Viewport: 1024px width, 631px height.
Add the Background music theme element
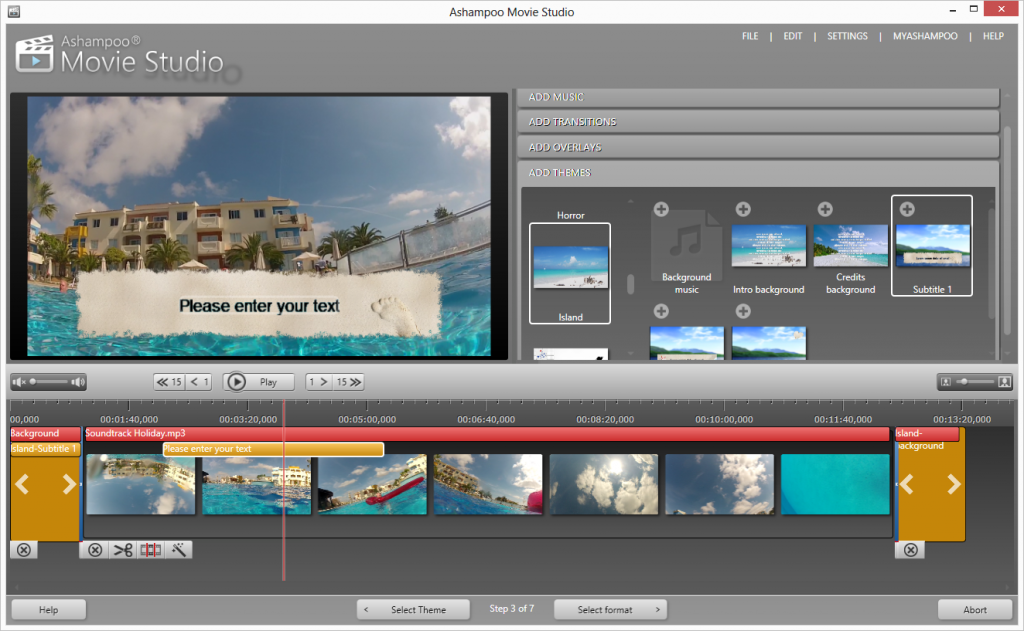(x=661, y=209)
